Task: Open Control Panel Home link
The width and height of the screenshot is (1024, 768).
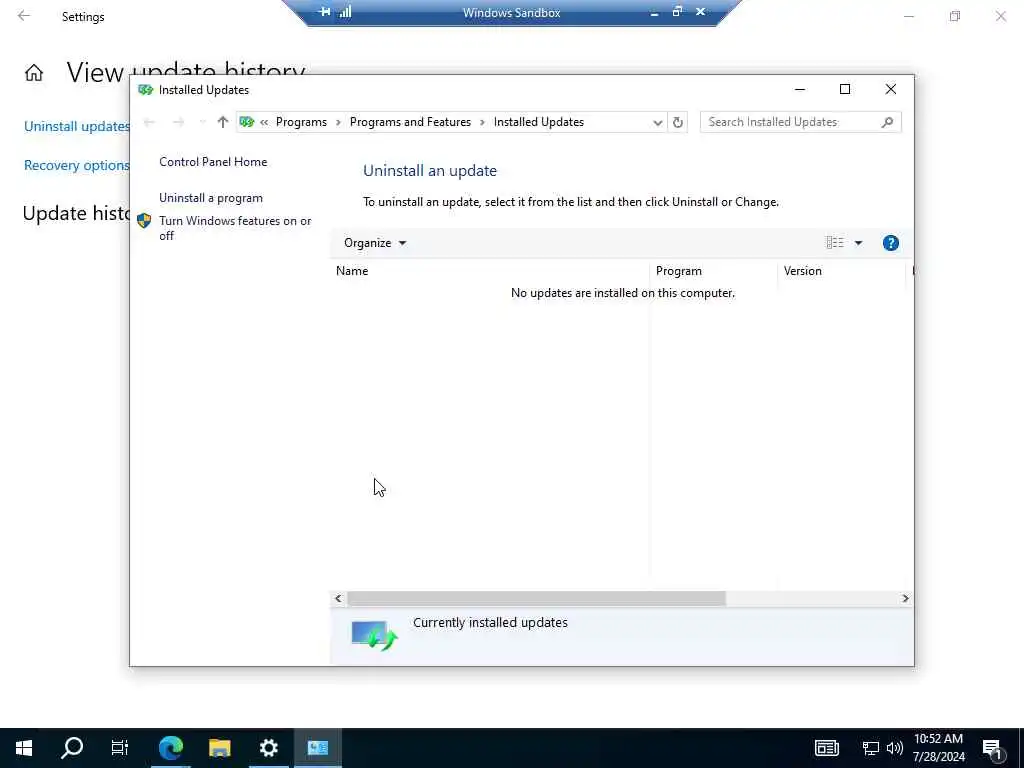Action: (213, 162)
